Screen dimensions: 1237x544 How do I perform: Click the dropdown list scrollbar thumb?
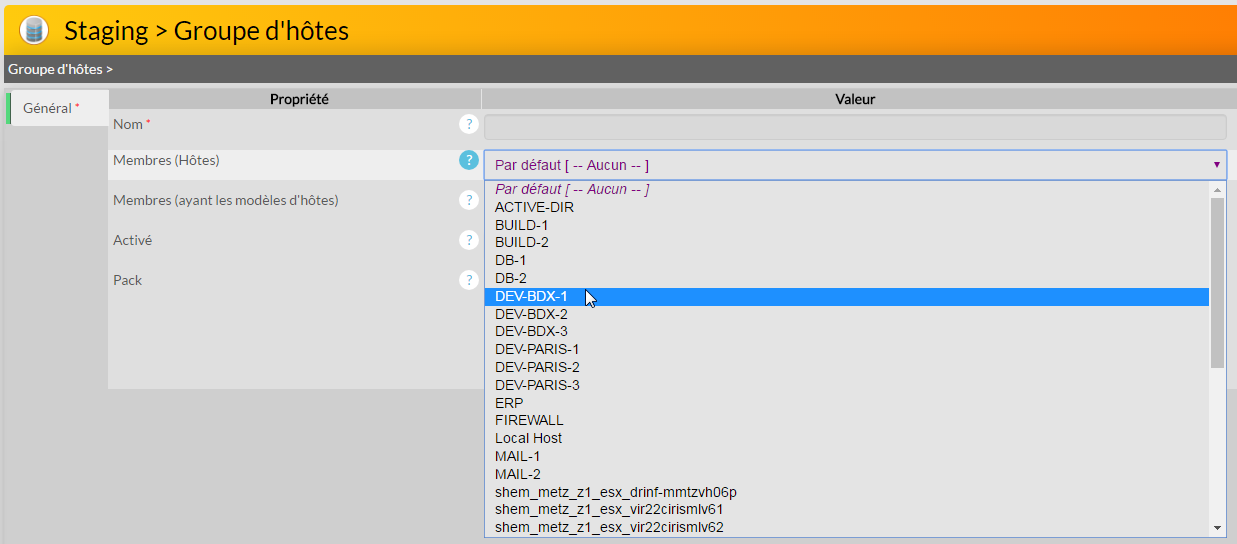1217,282
